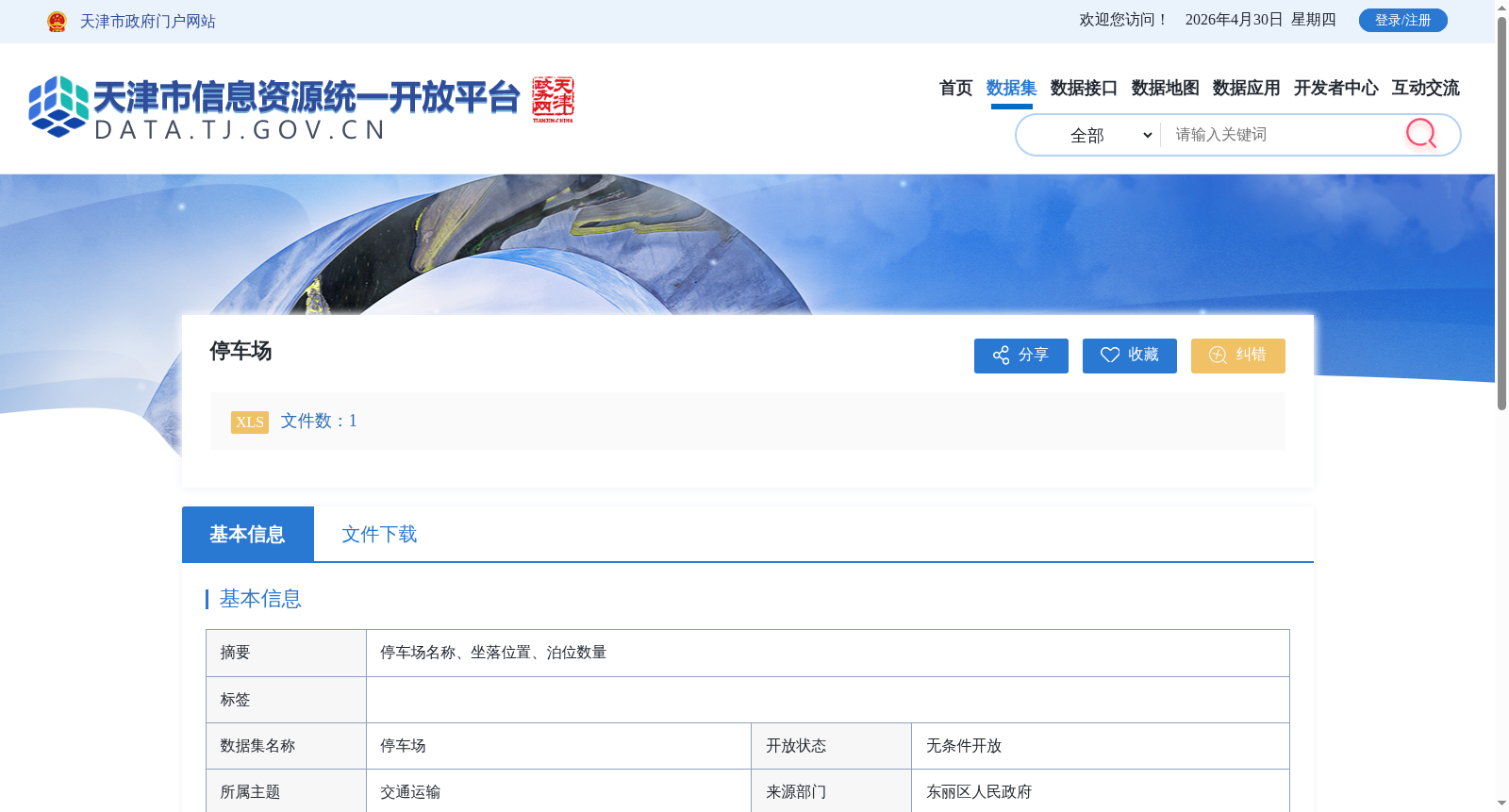Screen dimensions: 1509x812
Task: Click the XLS file format badge
Action: [250, 422]
